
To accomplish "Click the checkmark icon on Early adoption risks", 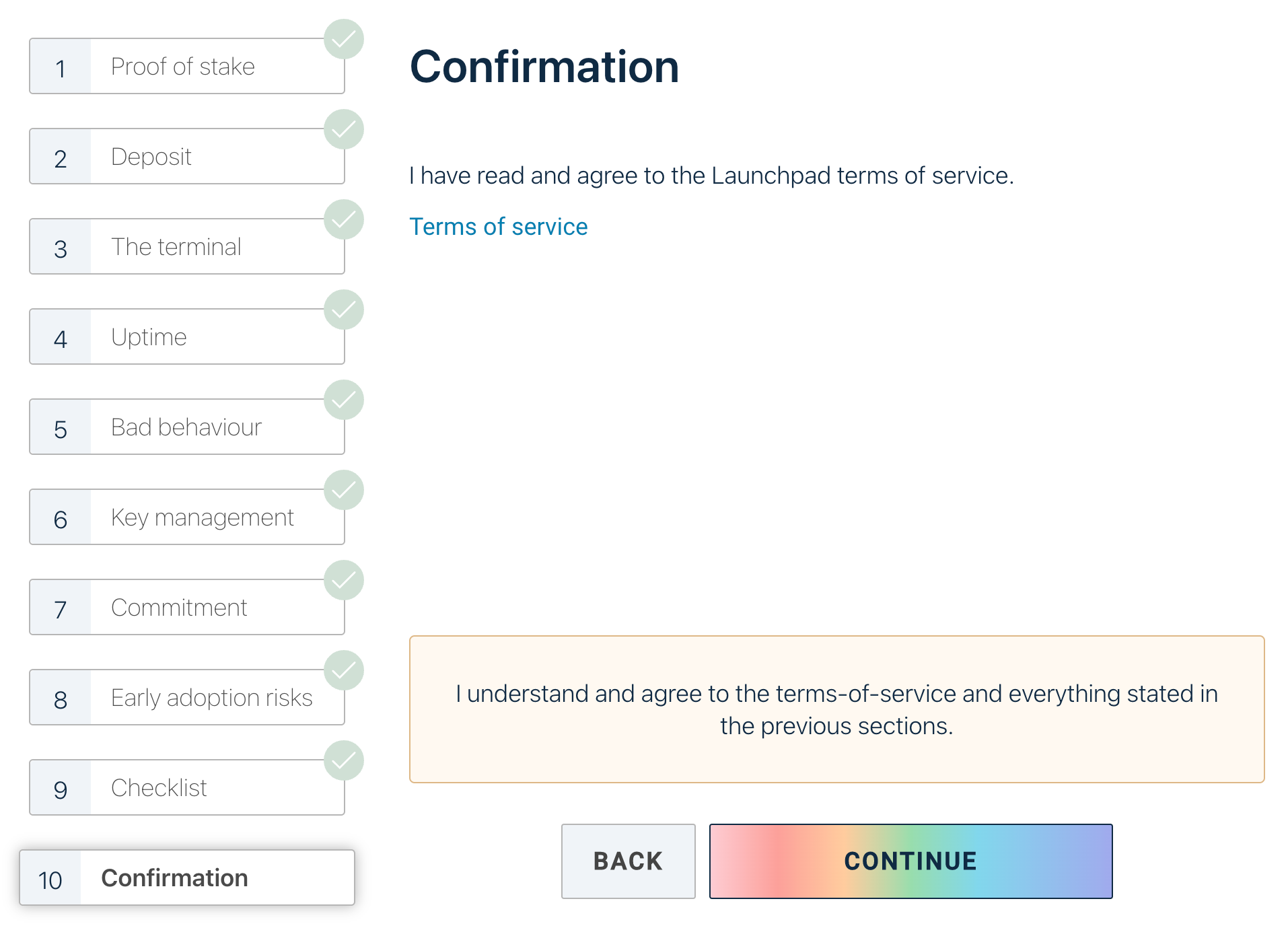I will click(x=344, y=670).
